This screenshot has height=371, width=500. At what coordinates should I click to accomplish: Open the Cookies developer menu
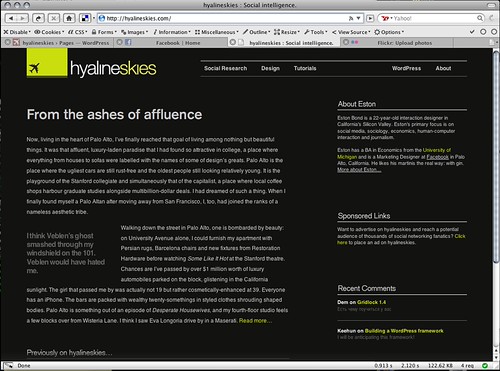tap(49, 32)
